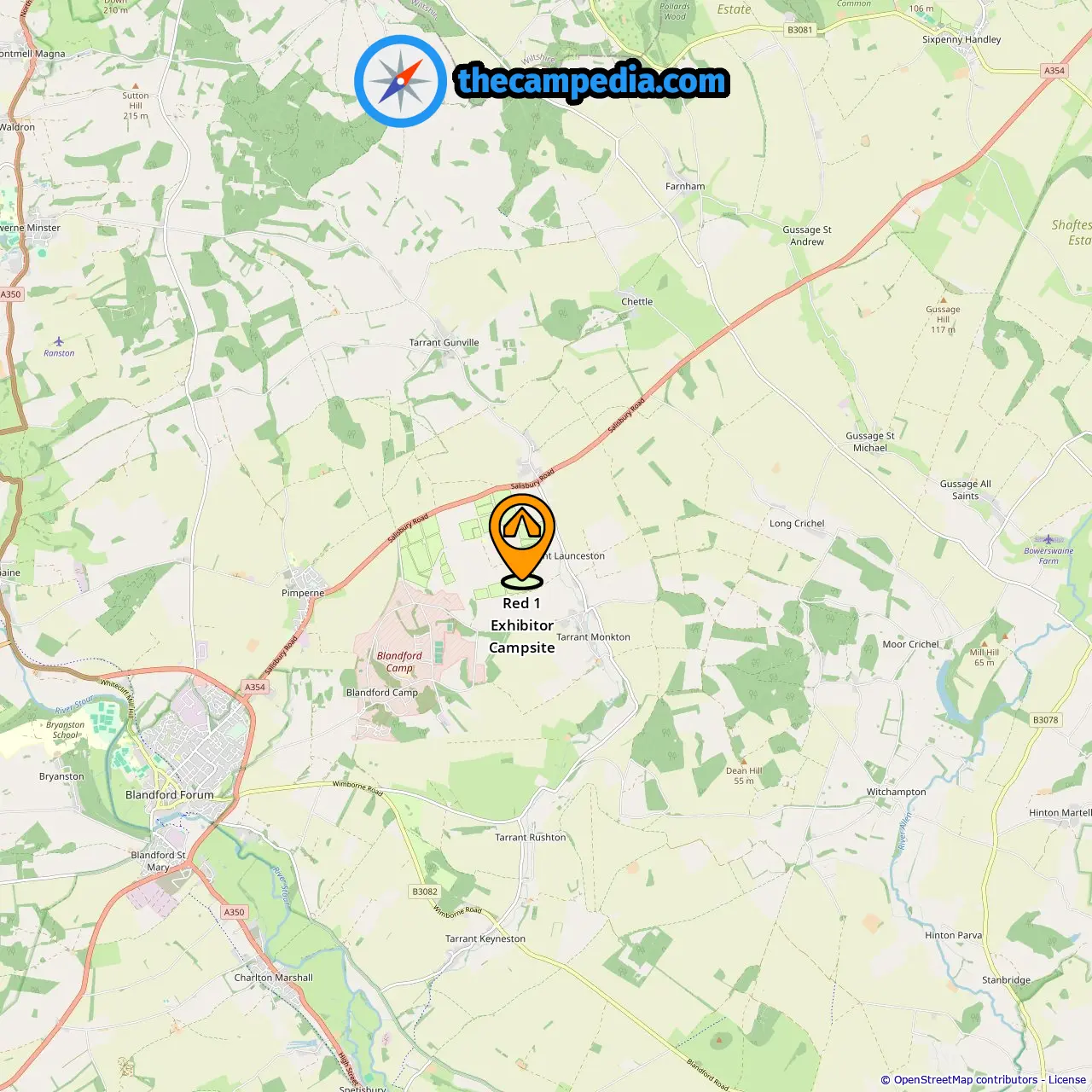Click the Tarrant Gunville village label
The image size is (1092, 1092).
pyautogui.click(x=444, y=343)
